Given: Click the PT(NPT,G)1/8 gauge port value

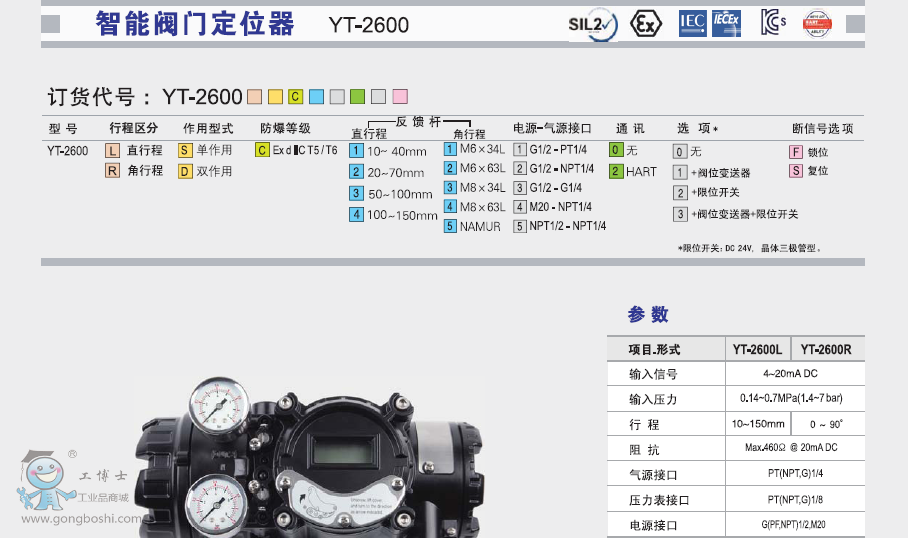Looking at the screenshot, I should [x=795, y=499].
